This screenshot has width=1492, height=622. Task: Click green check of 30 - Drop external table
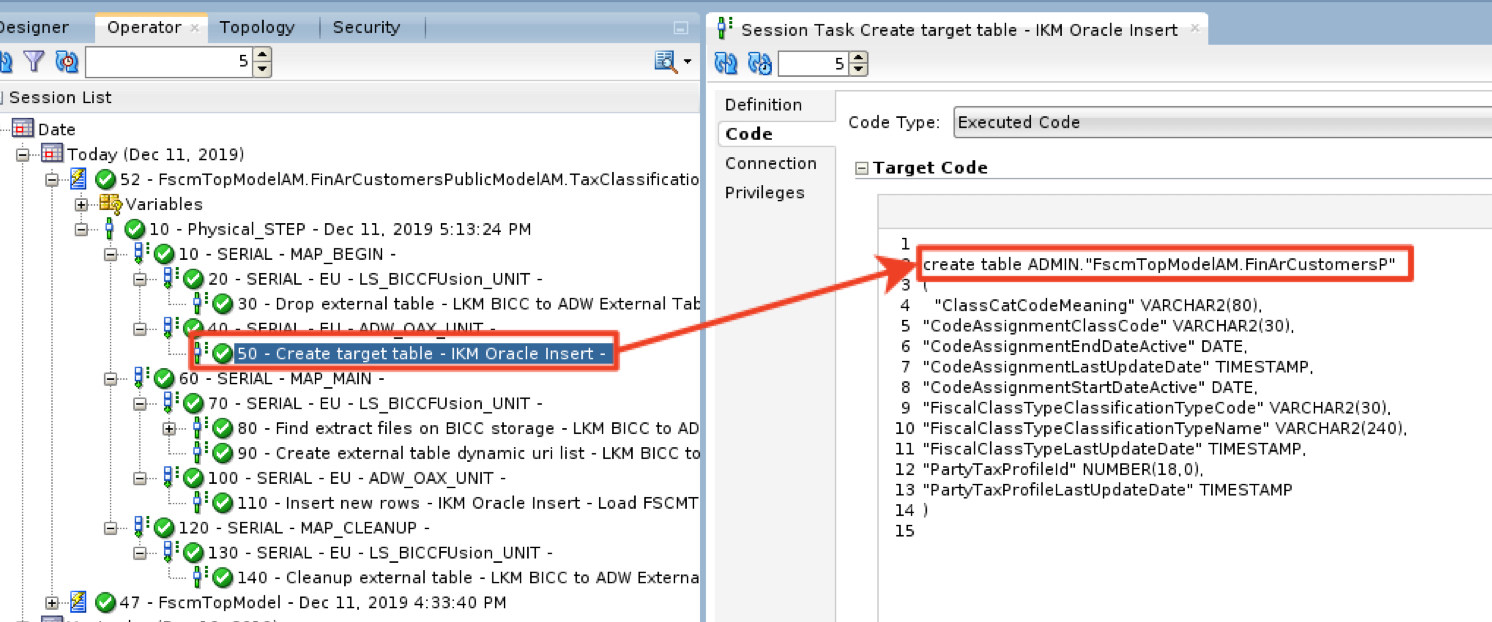point(223,303)
